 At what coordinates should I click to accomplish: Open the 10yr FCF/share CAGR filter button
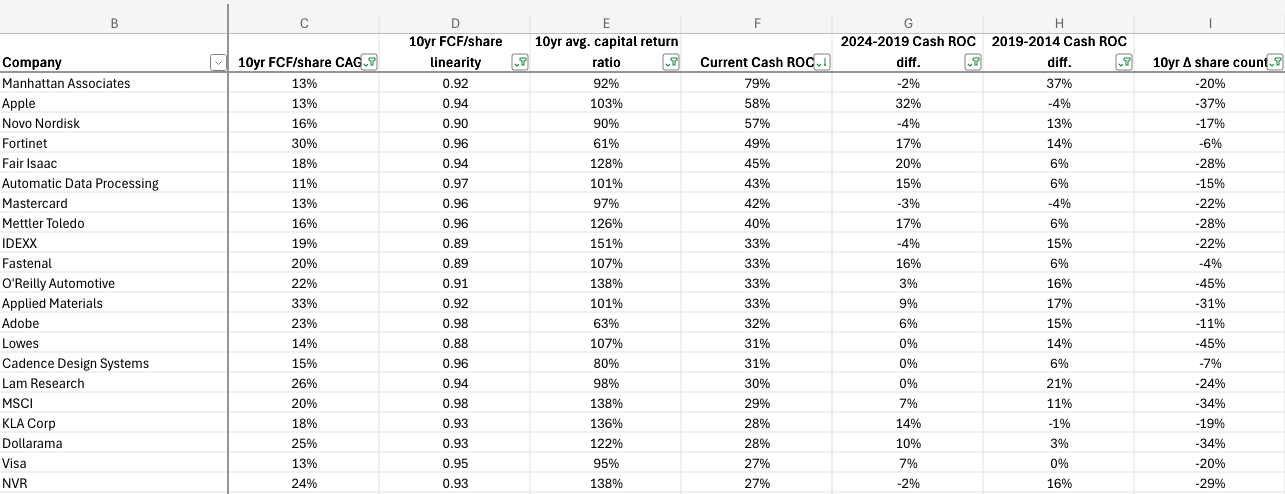click(371, 63)
